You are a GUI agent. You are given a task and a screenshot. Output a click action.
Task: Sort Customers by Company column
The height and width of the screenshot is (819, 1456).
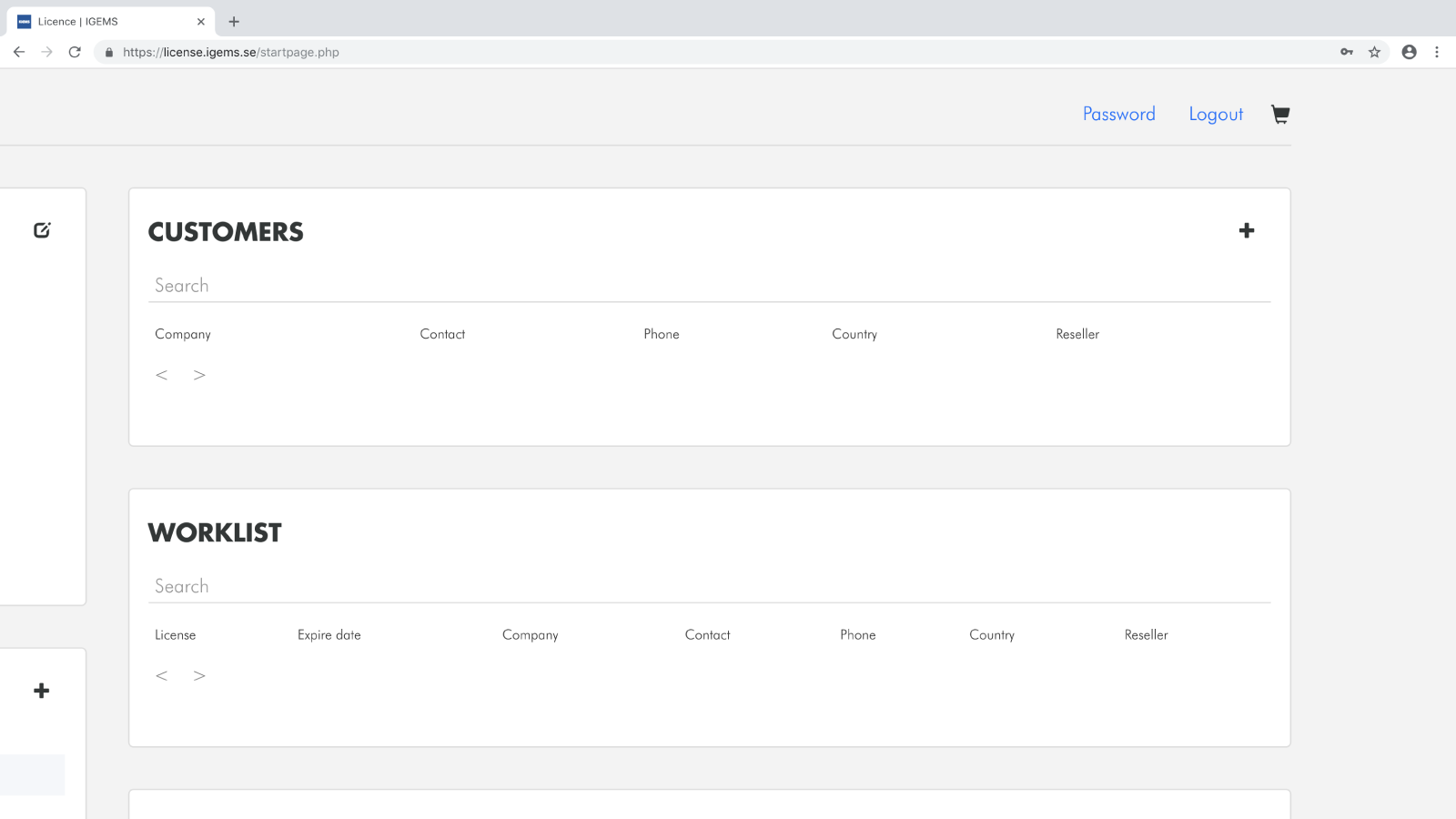(183, 334)
